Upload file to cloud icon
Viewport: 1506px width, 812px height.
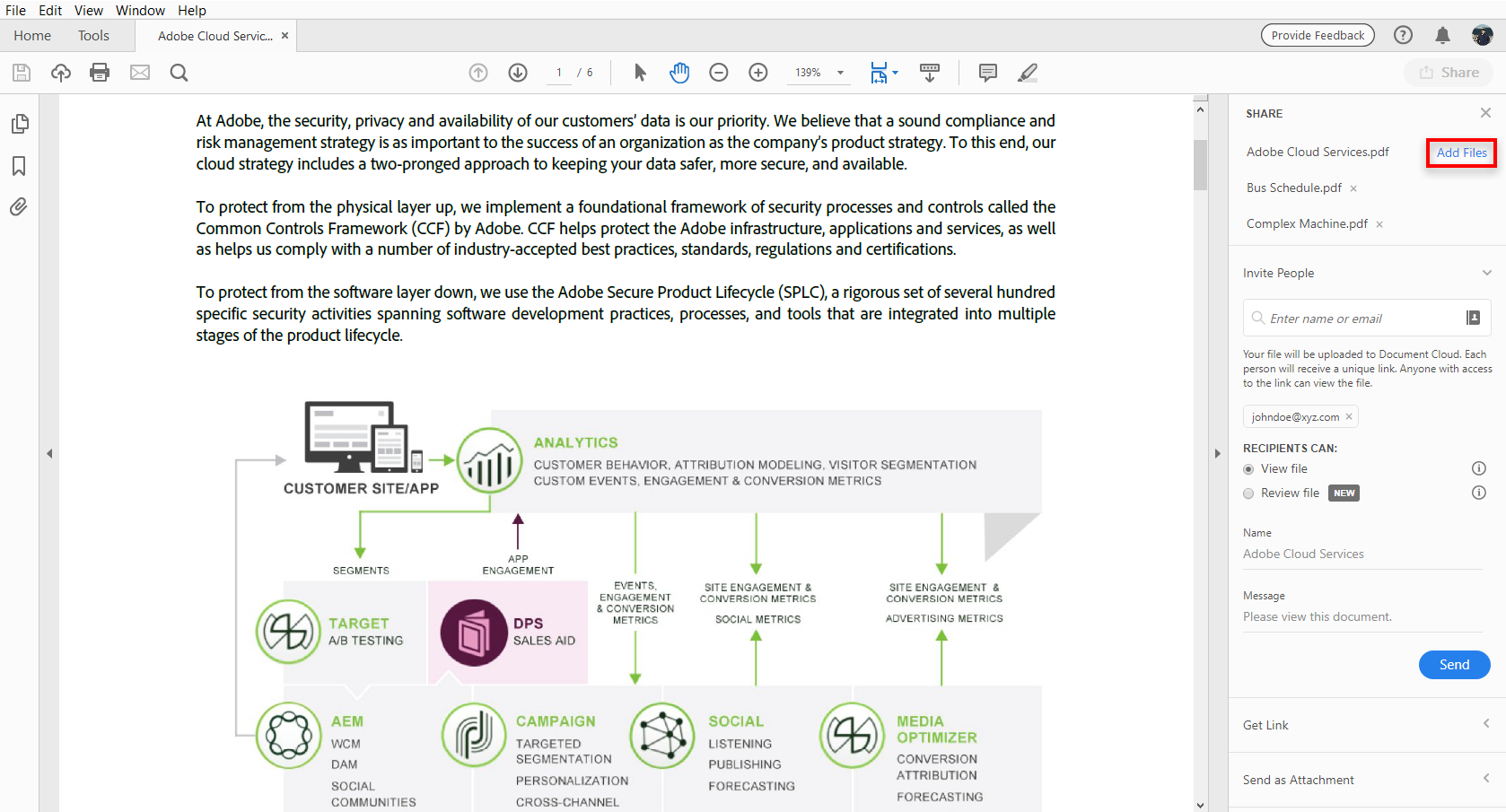click(61, 73)
